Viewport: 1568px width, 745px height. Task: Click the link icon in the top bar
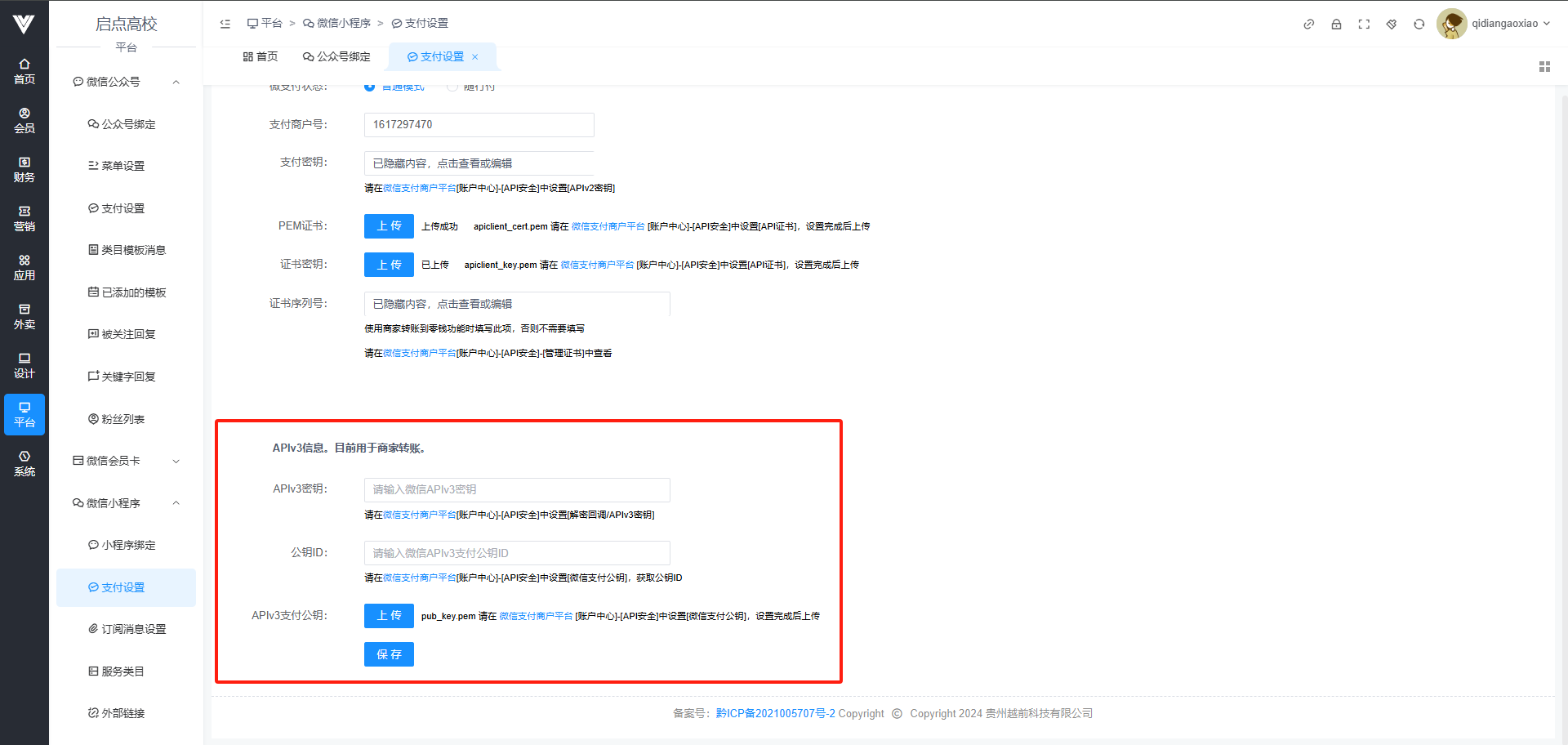[x=1308, y=24]
